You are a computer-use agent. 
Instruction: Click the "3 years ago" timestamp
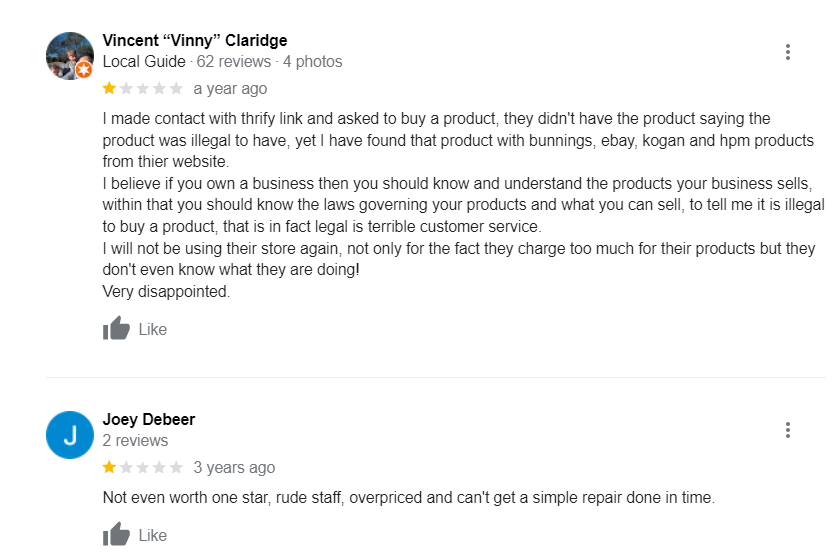coord(234,467)
